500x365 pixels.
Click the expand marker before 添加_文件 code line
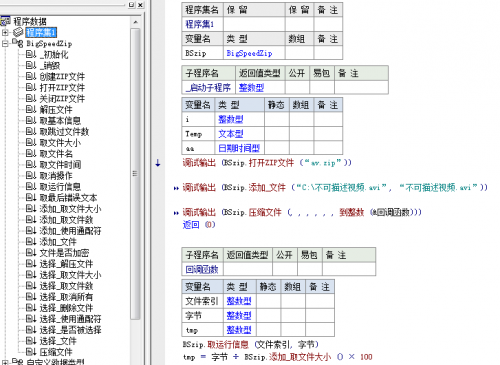click(176, 188)
